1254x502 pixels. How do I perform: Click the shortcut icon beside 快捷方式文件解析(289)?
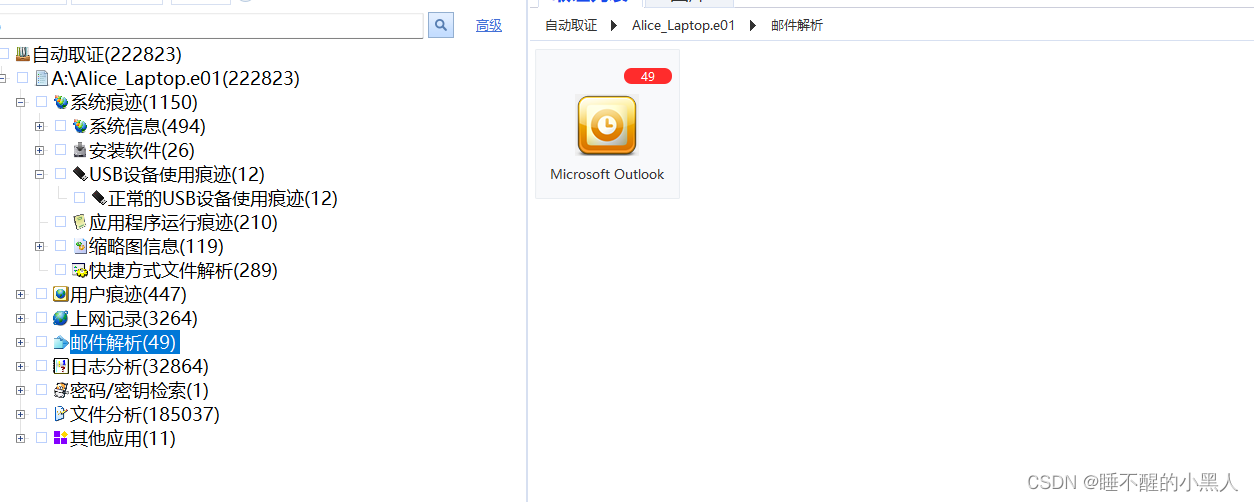point(80,270)
